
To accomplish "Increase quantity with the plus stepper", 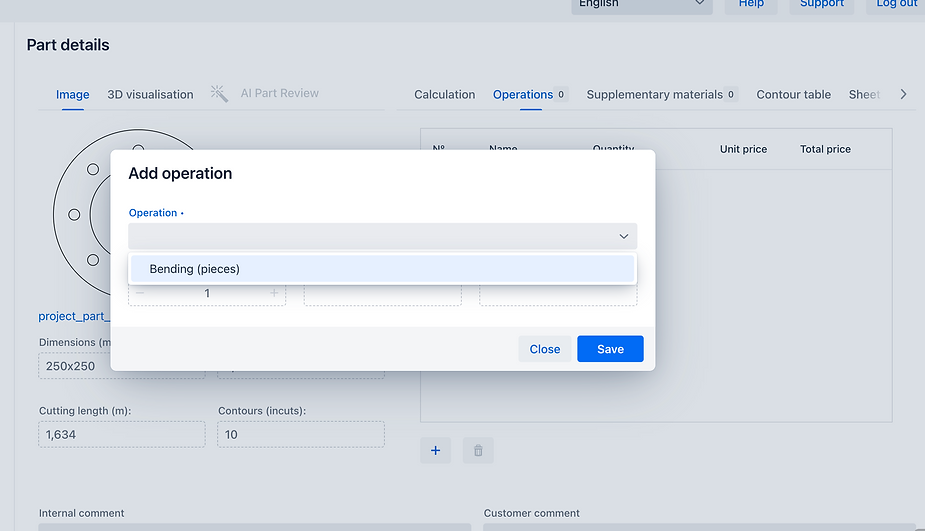I will pyautogui.click(x=274, y=293).
